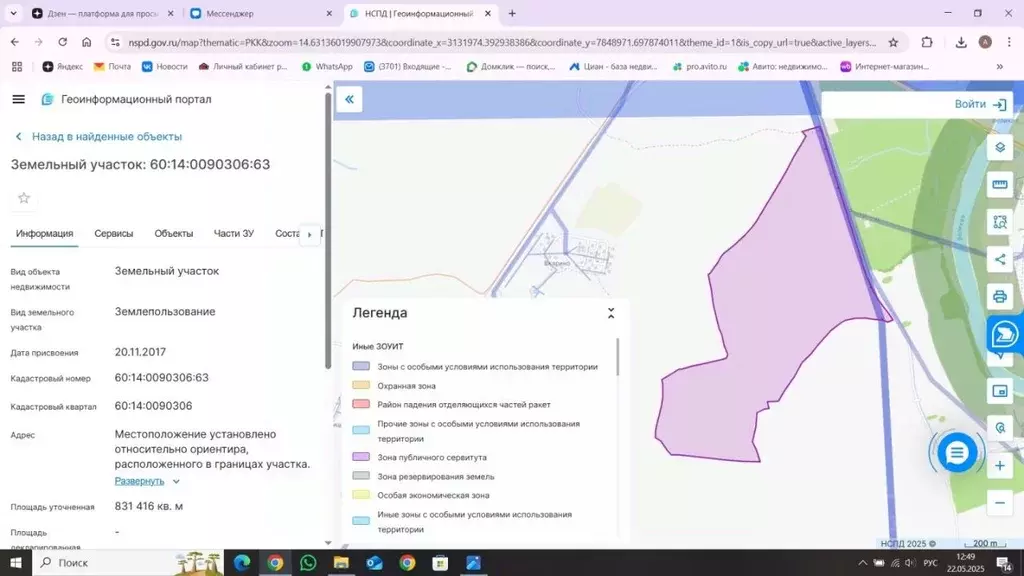Zoom in with the plus button
The width and height of the screenshot is (1024, 576).
(x=1000, y=466)
